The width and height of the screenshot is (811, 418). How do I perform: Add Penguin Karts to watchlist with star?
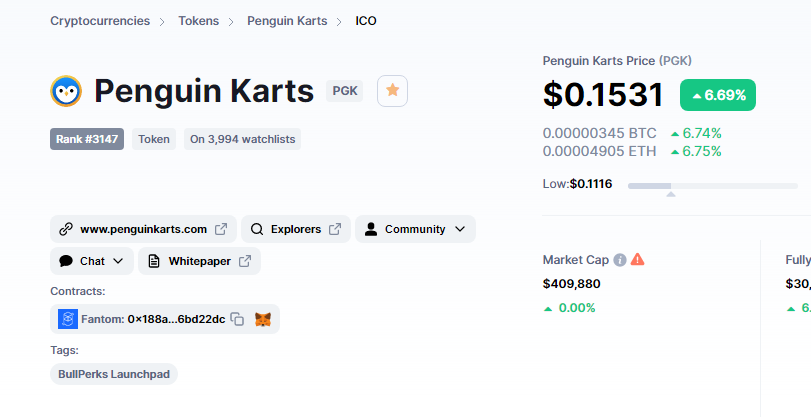(x=392, y=91)
